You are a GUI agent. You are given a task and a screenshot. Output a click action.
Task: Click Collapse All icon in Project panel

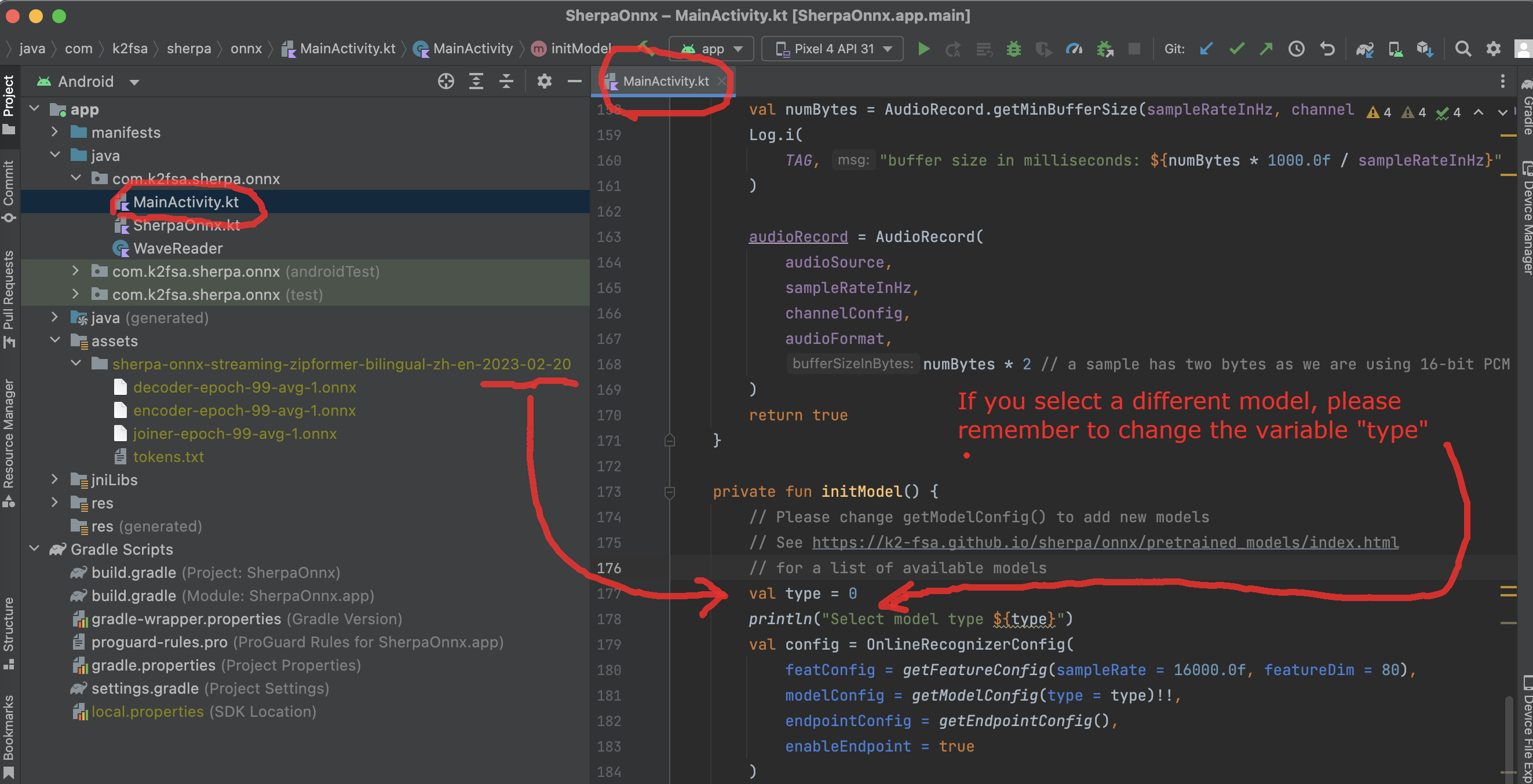(506, 82)
